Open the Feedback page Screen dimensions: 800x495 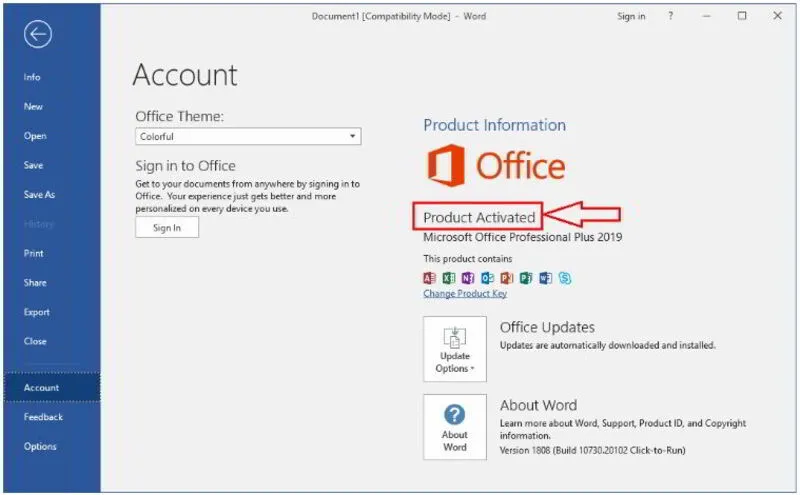[x=43, y=417]
